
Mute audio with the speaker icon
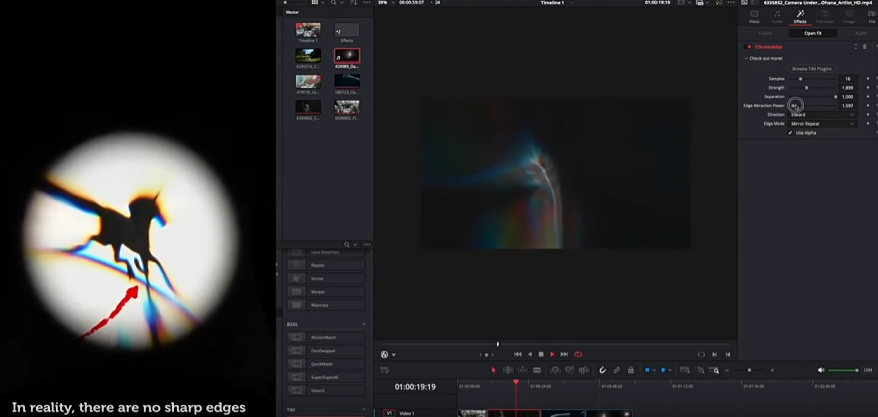point(821,370)
